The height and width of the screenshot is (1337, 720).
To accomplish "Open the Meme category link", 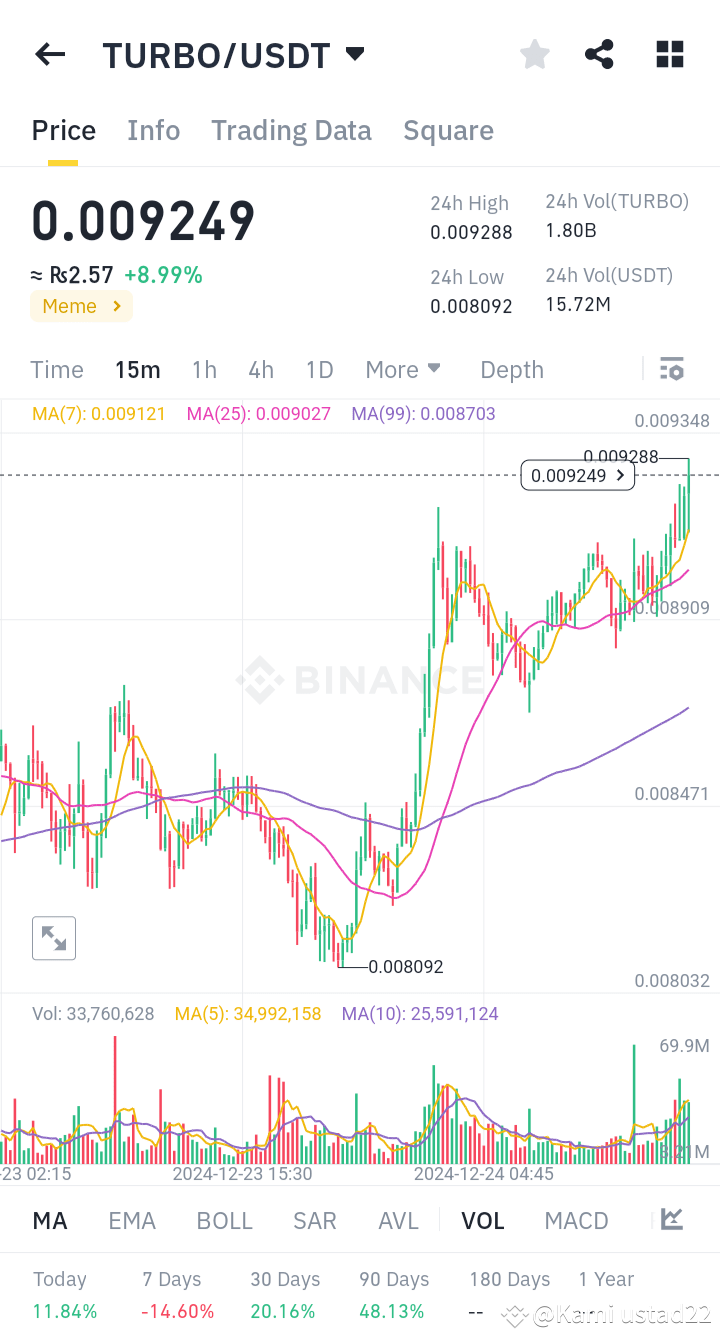I will point(81,306).
